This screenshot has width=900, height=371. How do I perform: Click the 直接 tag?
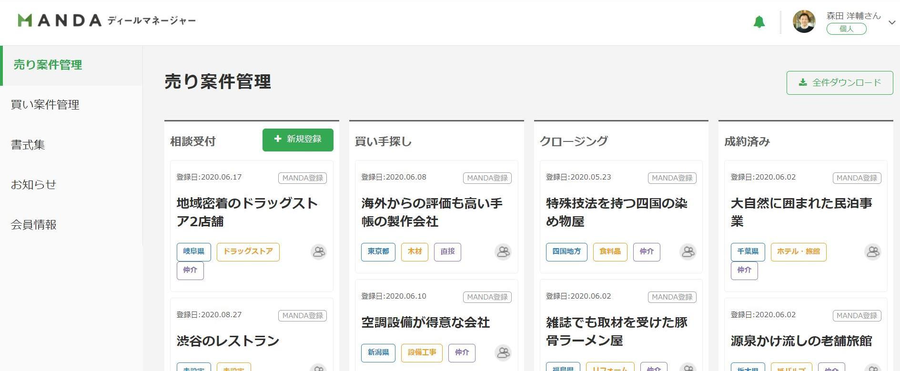[447, 252]
